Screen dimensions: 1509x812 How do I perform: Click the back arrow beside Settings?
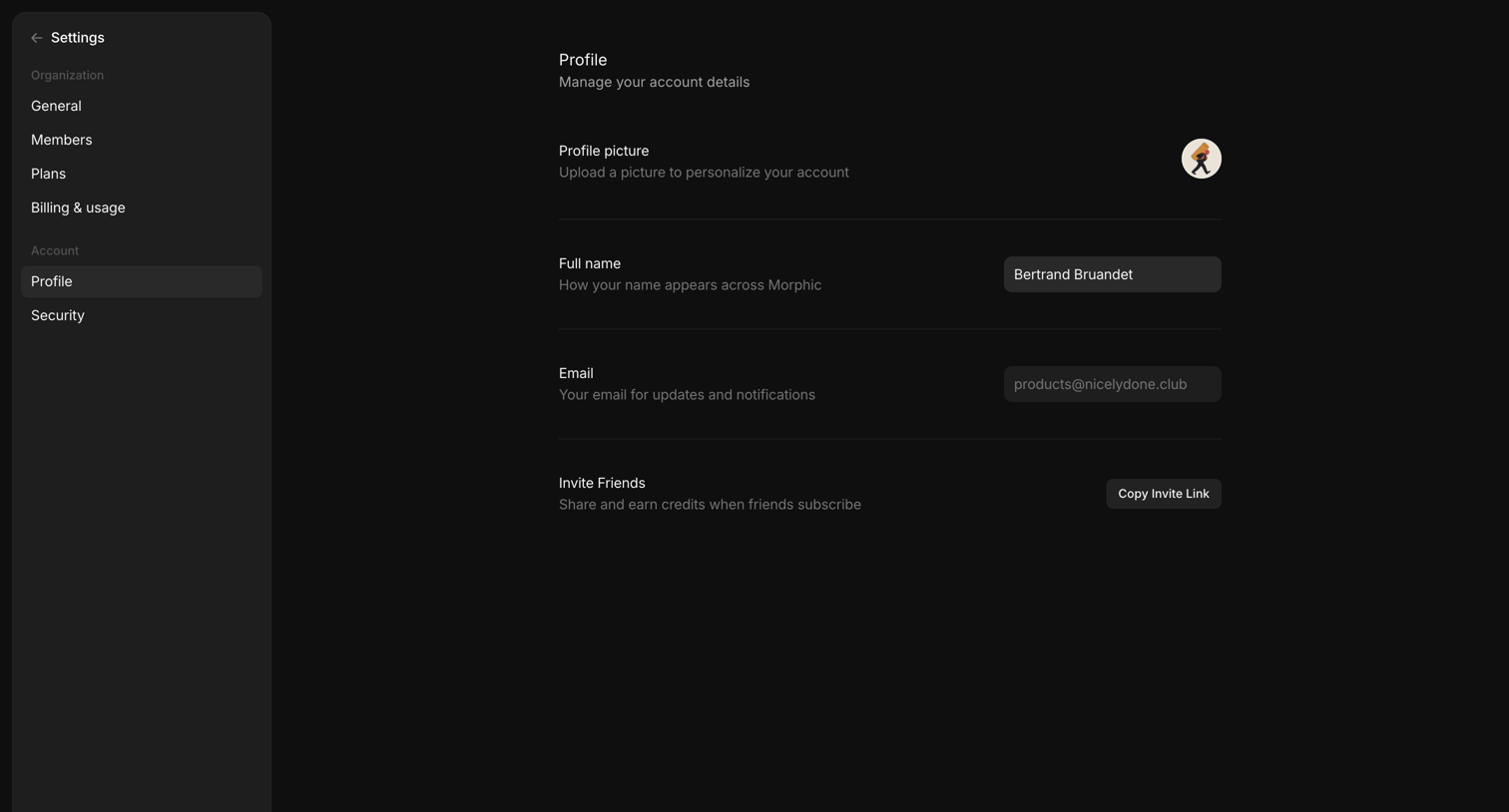click(x=37, y=38)
